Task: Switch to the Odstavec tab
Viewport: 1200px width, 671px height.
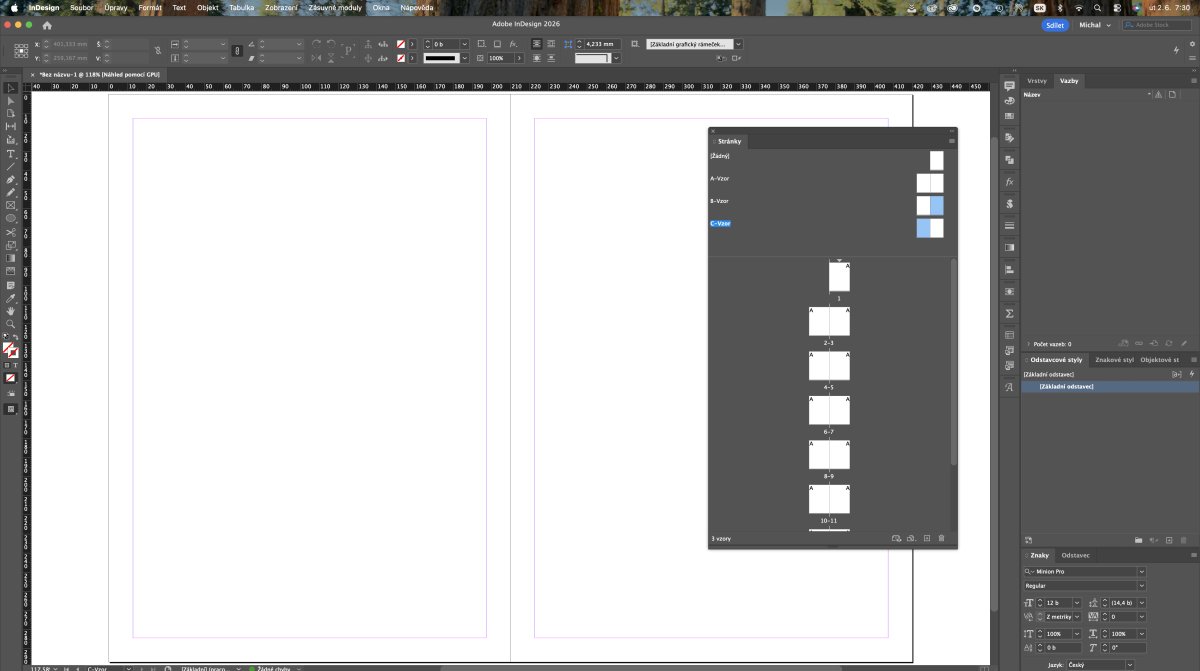Action: point(1076,555)
